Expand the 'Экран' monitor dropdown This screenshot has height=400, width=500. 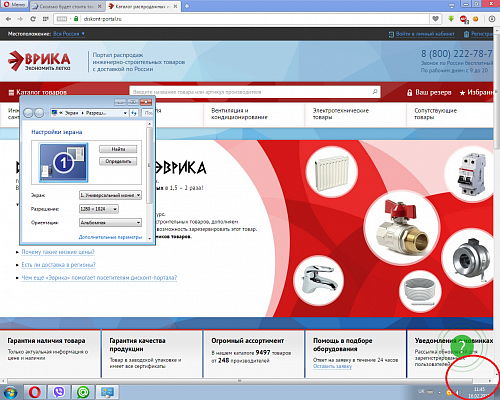pos(110,195)
